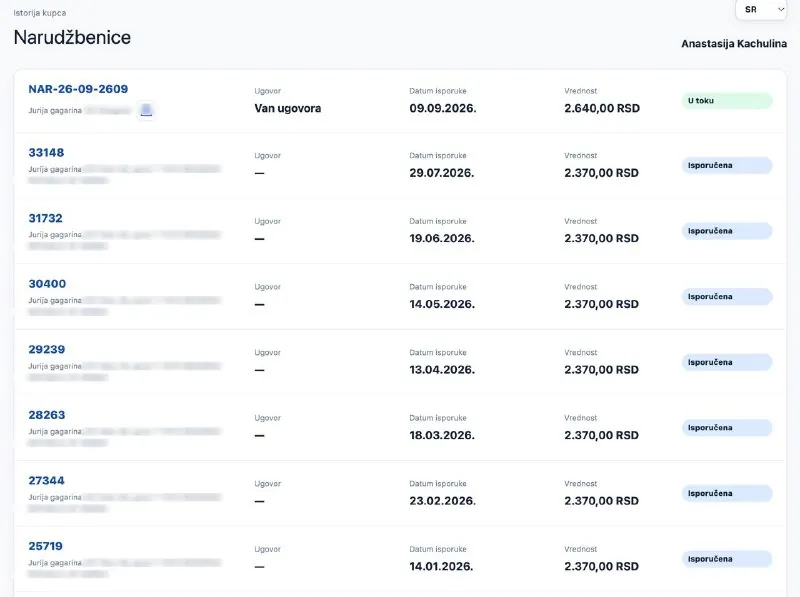
Task: Open order NAR-26-09-2609
Action: (78, 89)
